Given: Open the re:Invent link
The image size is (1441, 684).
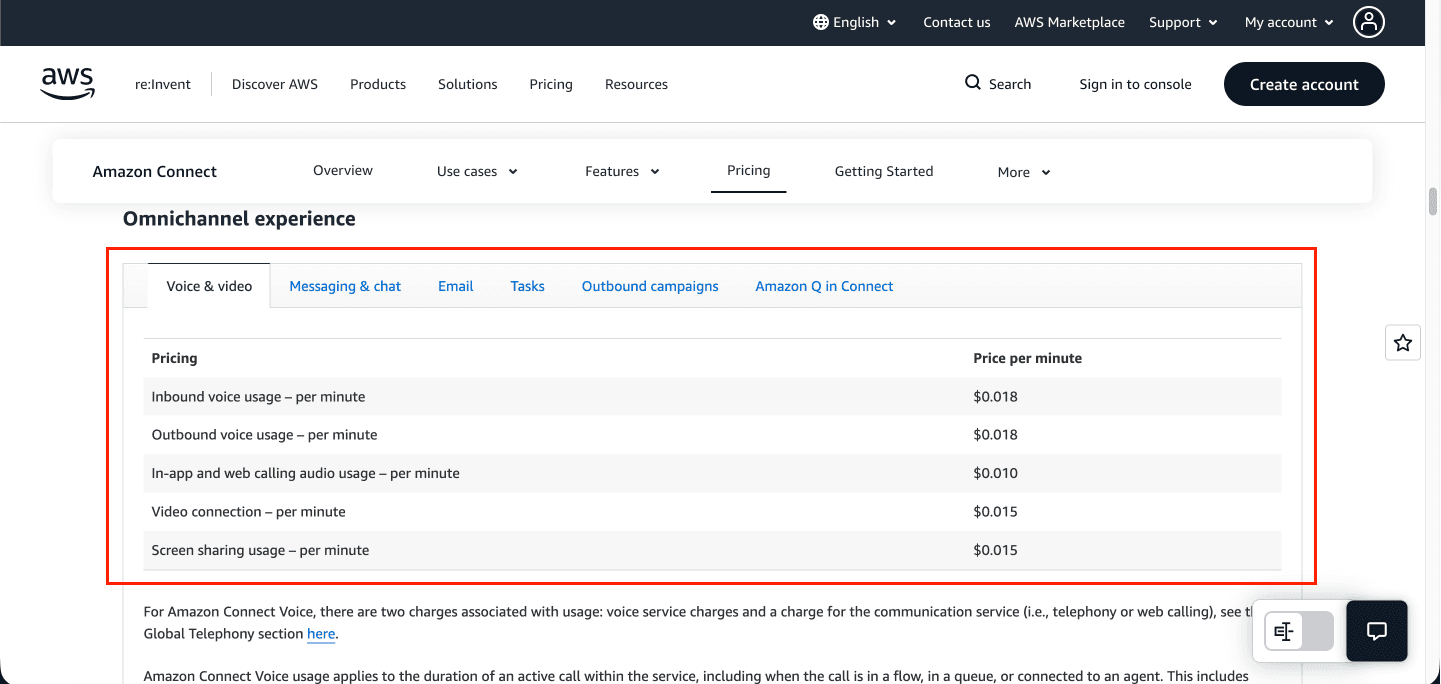Looking at the screenshot, I should pos(163,84).
